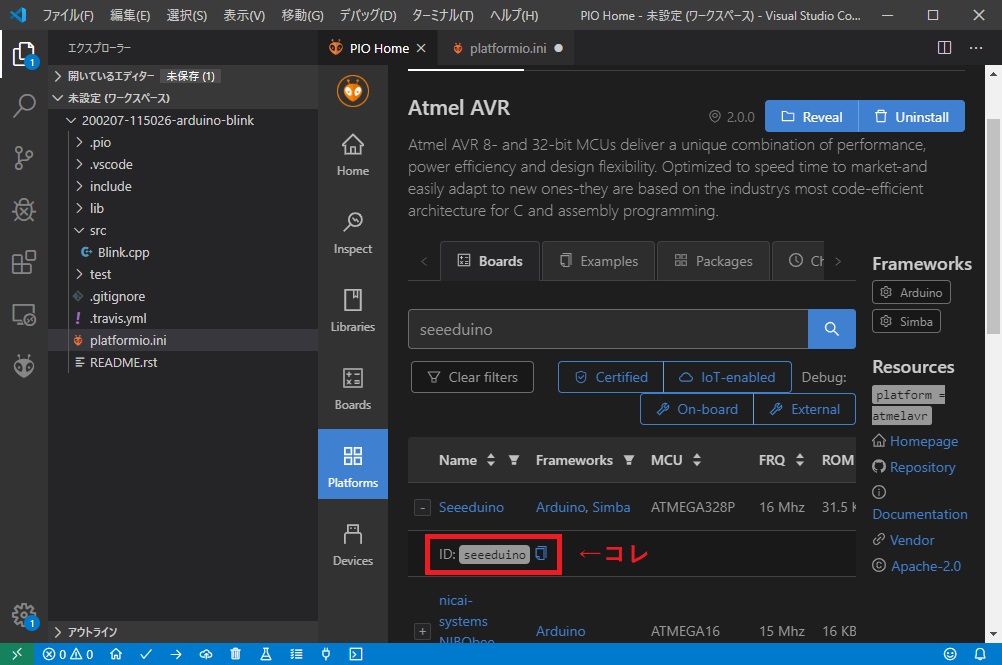The width and height of the screenshot is (1002, 665).
Task: Switch to the platformio.ini editor tab
Action: click(507, 49)
